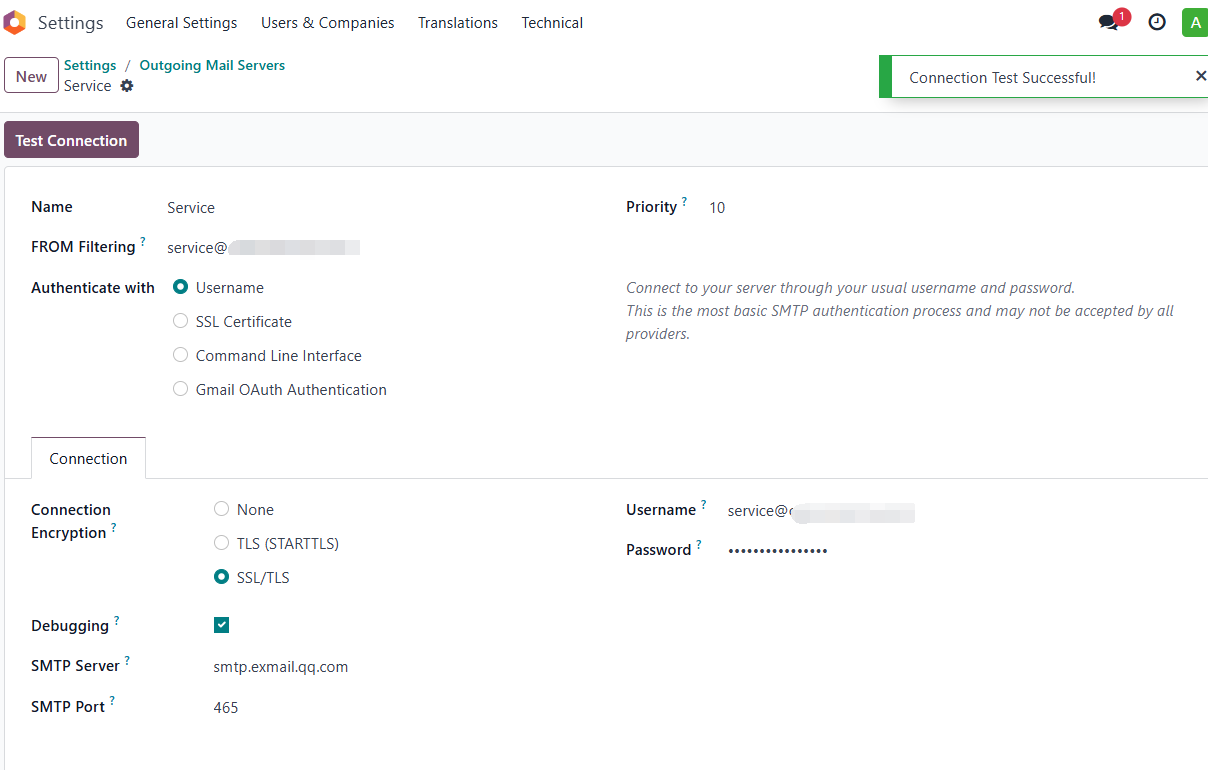Open the gear actions menu beside Service
Screen dimensions: 1208x770
coord(127,86)
